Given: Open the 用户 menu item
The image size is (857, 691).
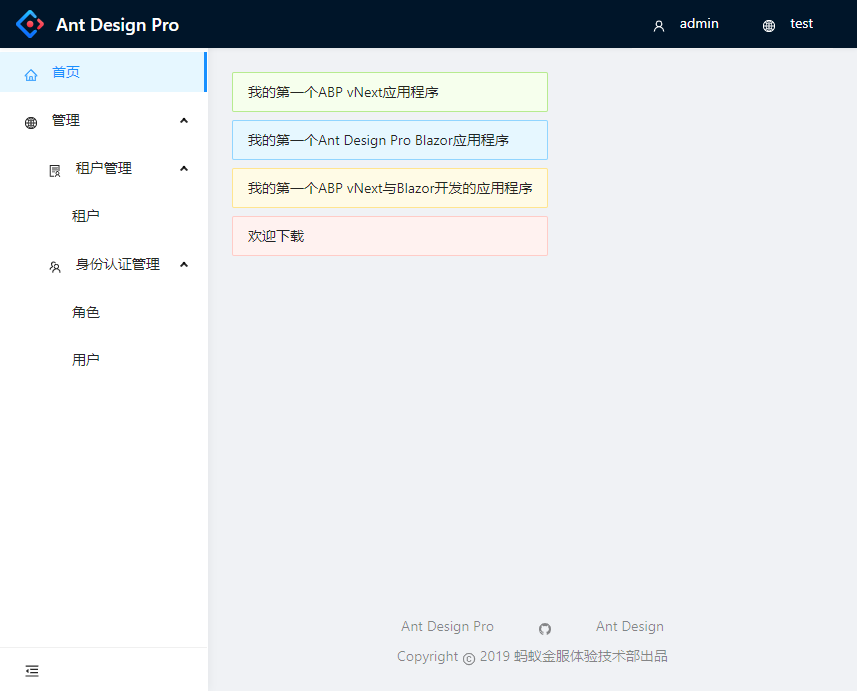Looking at the screenshot, I should pos(86,360).
